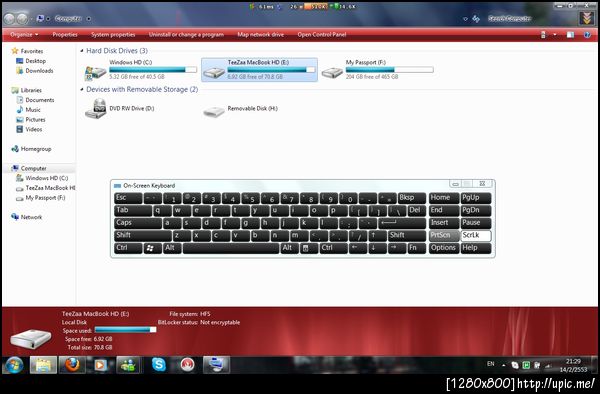
Task: Click Open Control Panel
Action: (x=322, y=34)
